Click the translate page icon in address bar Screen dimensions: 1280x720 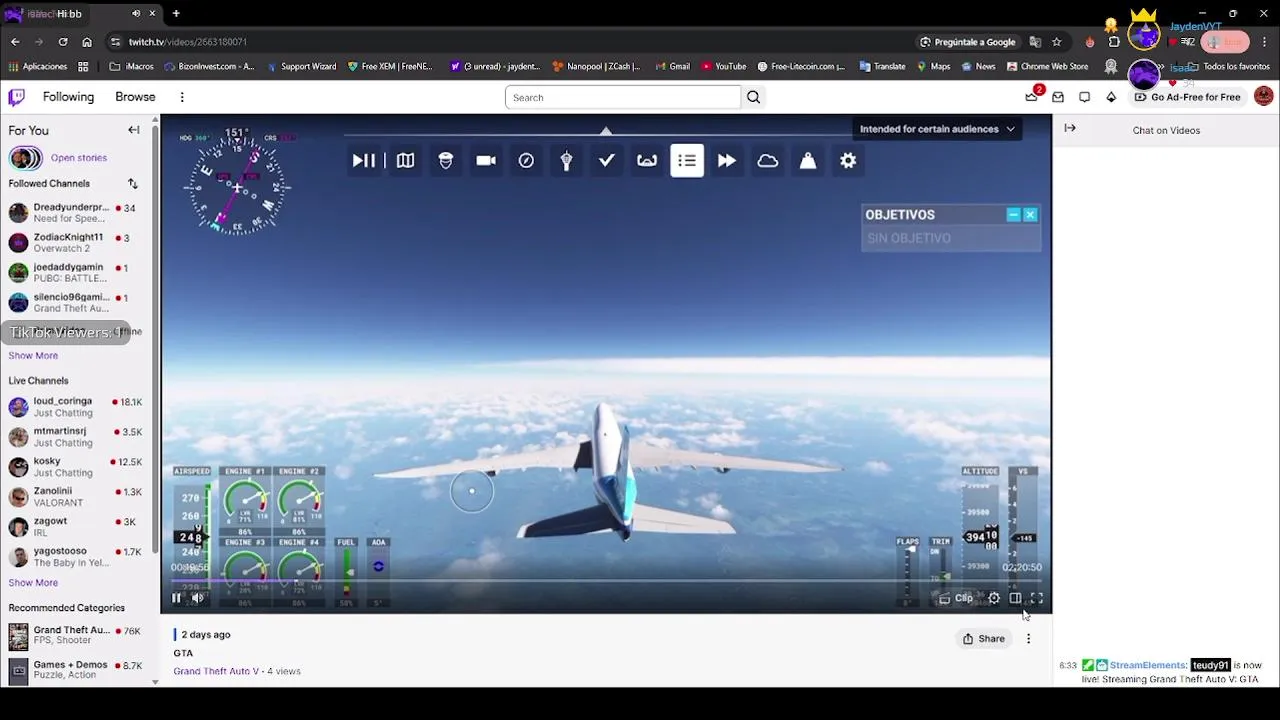coord(1035,42)
